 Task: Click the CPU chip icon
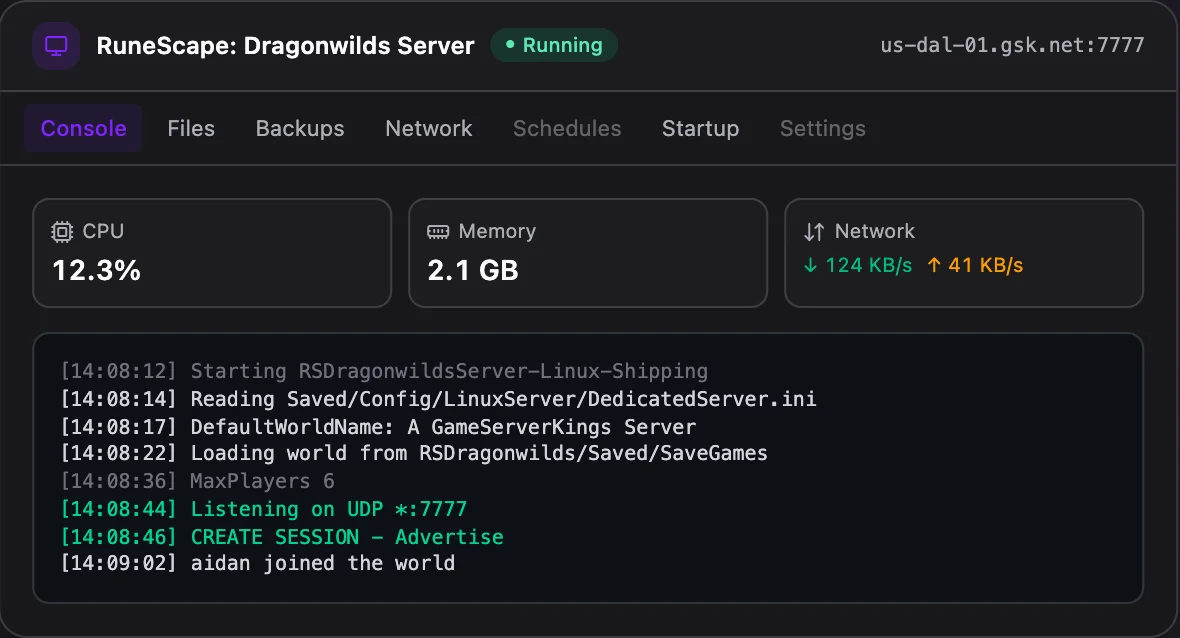(x=62, y=232)
